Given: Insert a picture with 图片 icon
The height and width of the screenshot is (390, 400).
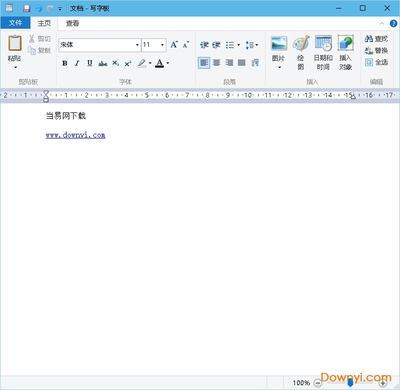Looking at the screenshot, I should [279, 44].
